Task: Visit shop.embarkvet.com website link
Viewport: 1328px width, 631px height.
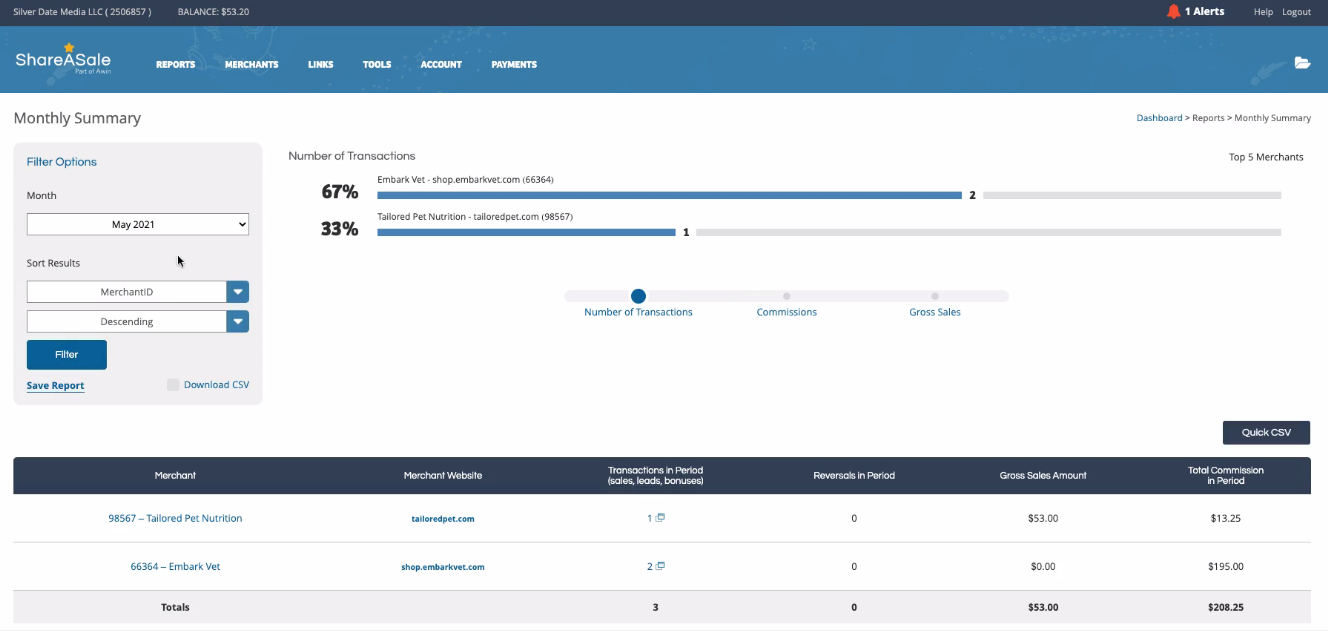Action: pos(443,567)
